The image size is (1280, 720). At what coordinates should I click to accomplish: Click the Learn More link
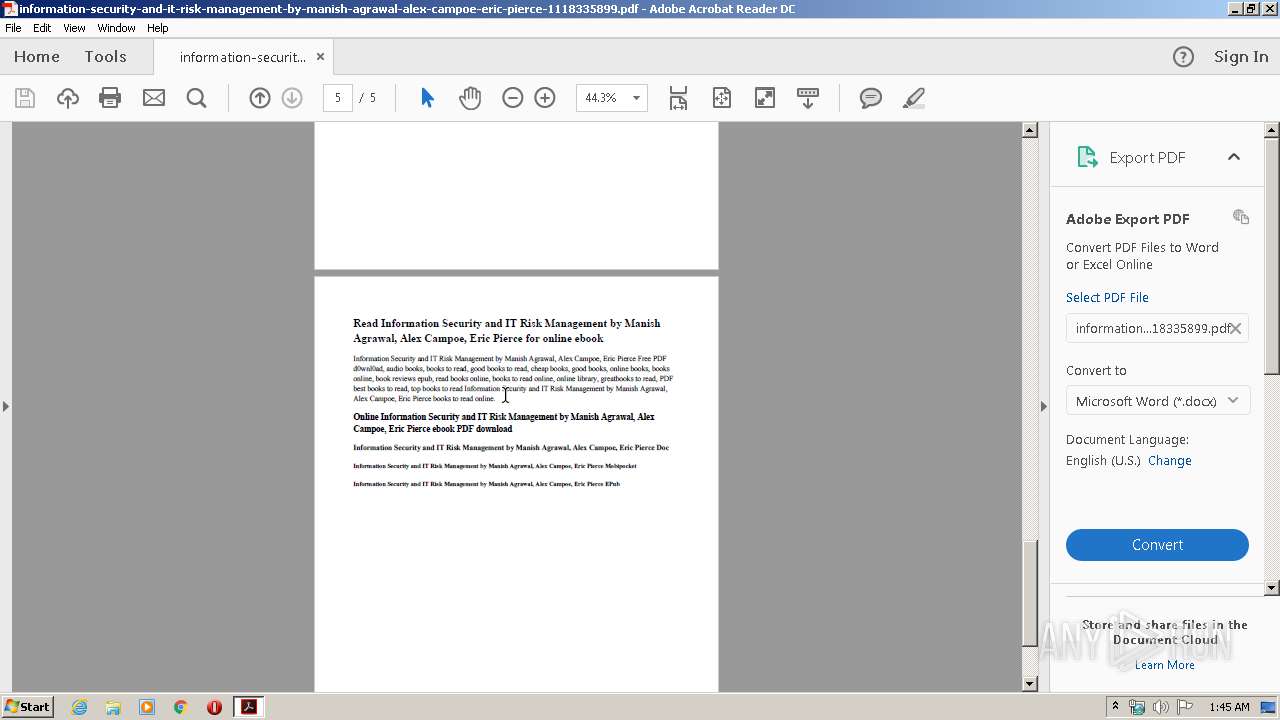(x=1165, y=665)
